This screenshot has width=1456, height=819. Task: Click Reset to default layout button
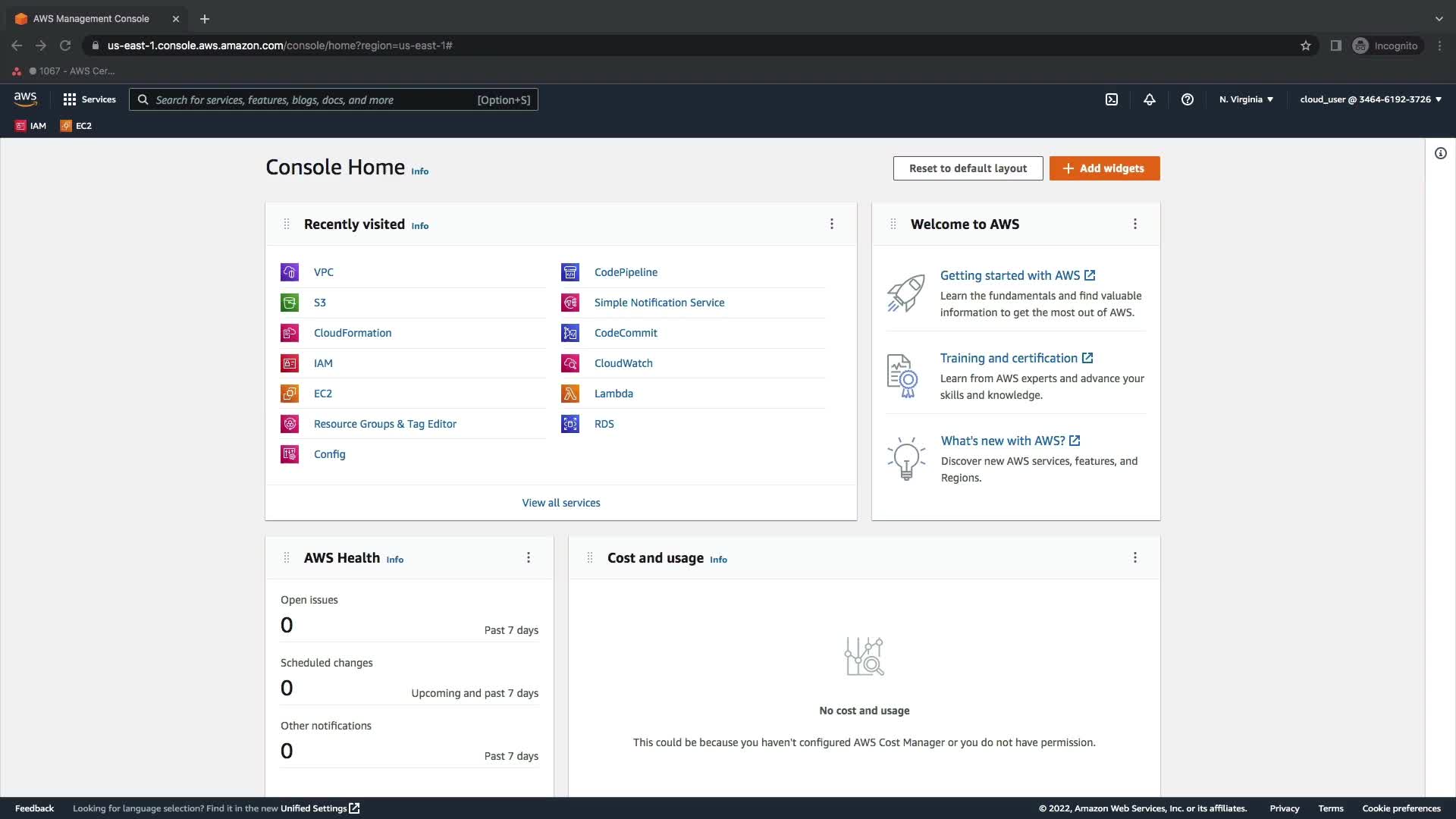[968, 168]
